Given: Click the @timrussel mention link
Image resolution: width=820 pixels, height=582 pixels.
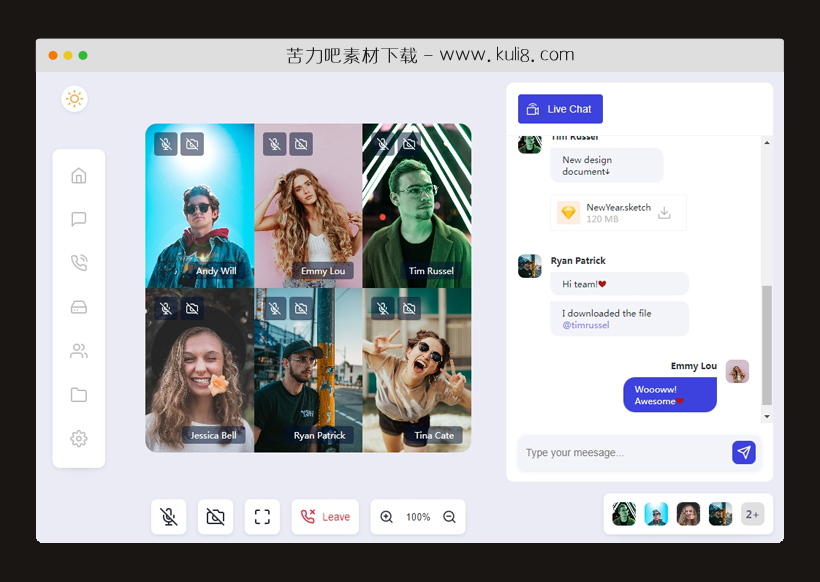Looking at the screenshot, I should click(586, 325).
